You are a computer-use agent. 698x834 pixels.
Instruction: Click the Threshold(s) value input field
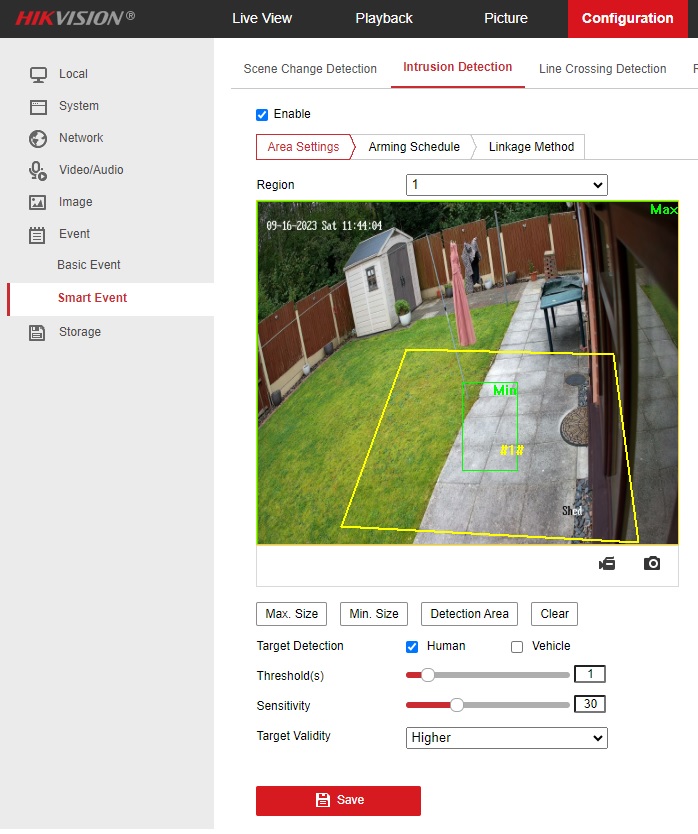coord(590,674)
